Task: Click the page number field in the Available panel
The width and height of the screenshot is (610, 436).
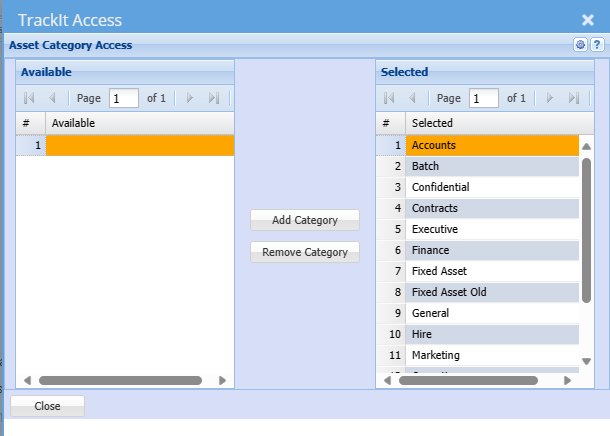Action: click(x=124, y=98)
